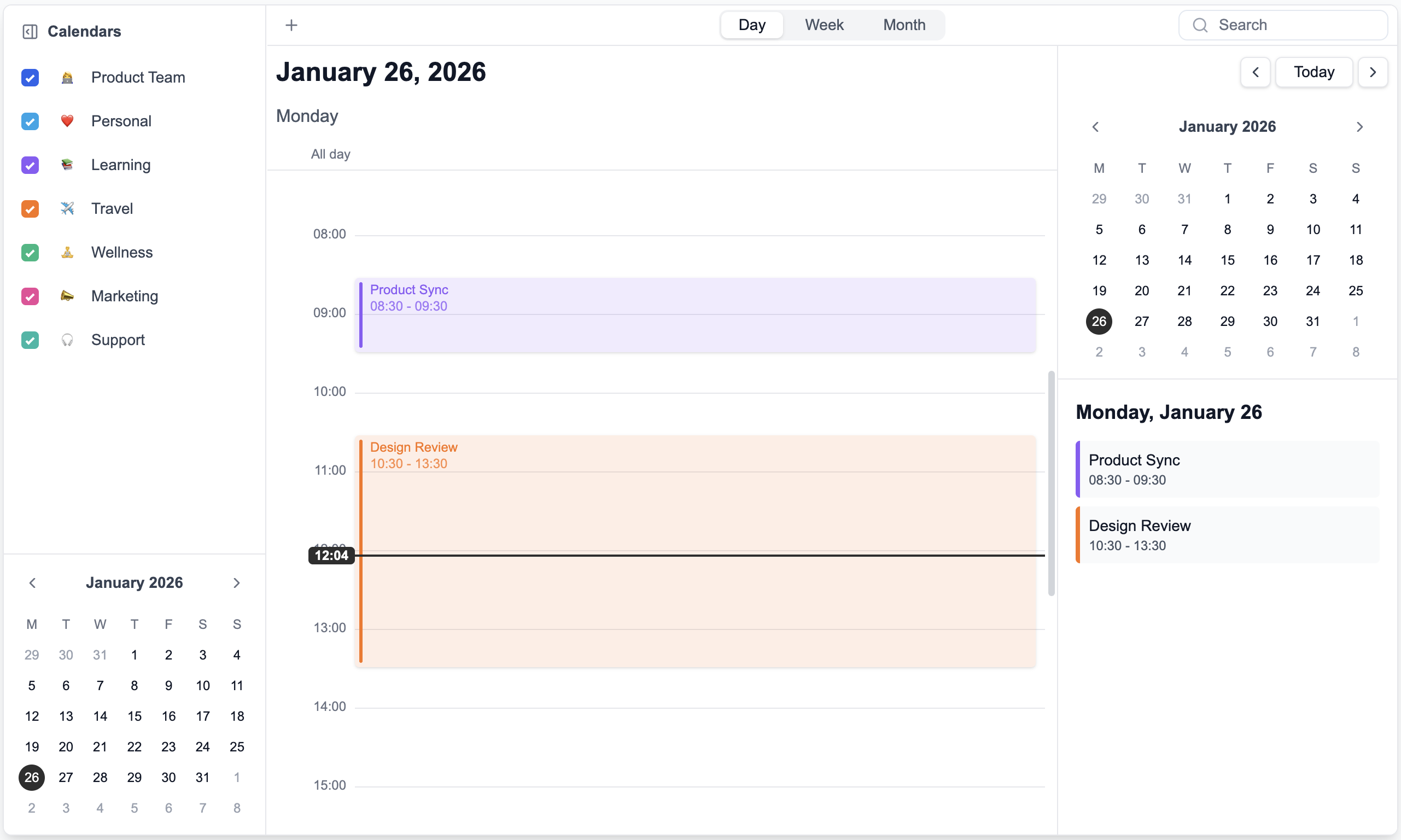Click the briefcase icon beside Product Team
Image resolution: width=1401 pixels, height=840 pixels.
click(x=67, y=78)
